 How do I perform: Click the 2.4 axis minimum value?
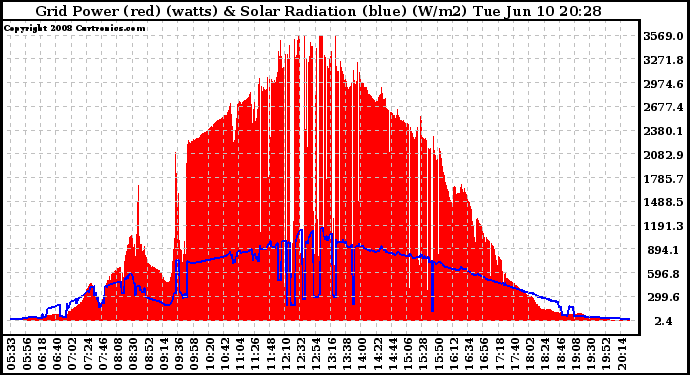(663, 321)
